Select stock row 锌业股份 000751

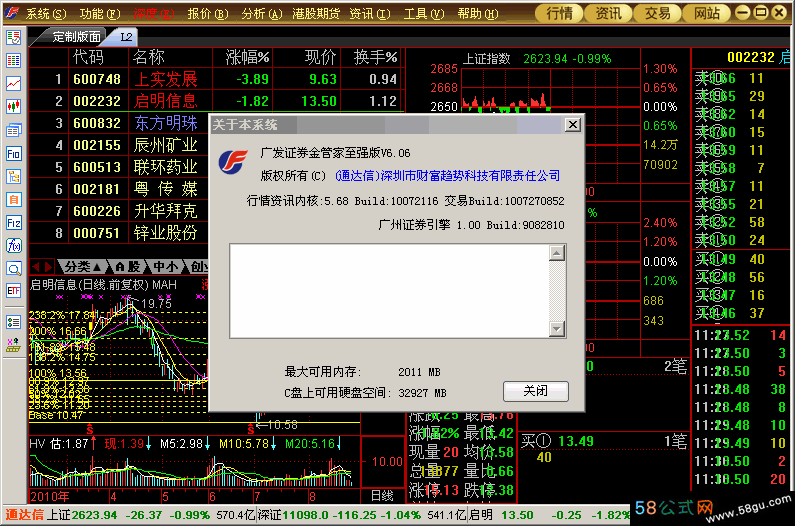pos(119,233)
